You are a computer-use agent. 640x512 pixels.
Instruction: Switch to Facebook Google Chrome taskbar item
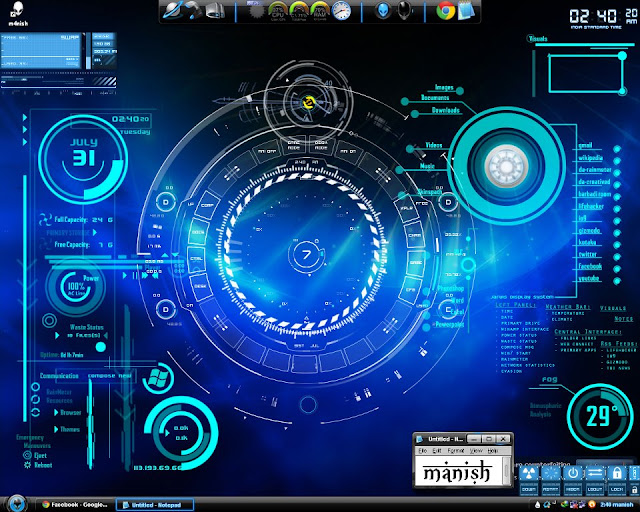tap(75, 505)
